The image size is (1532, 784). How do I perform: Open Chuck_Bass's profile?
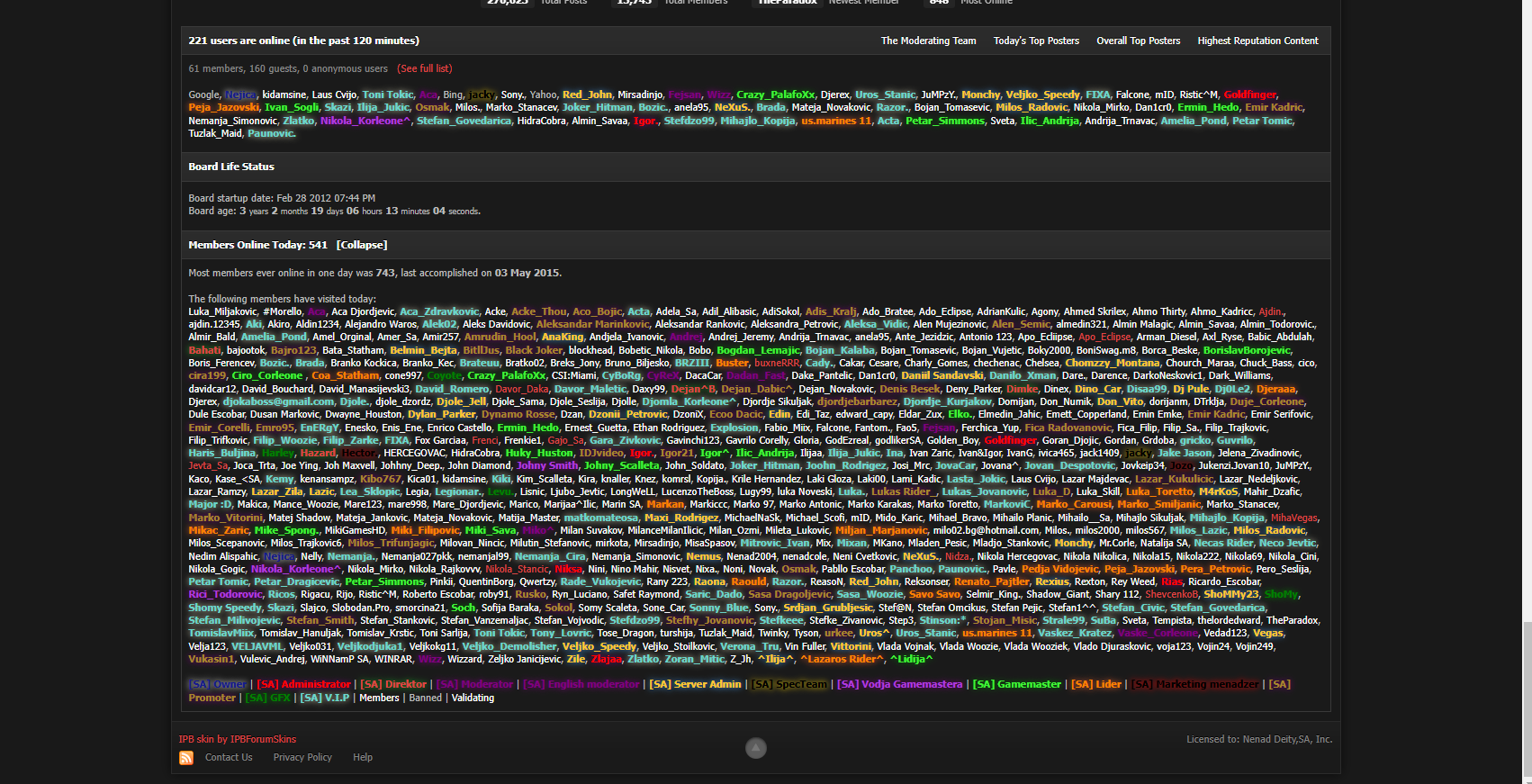tap(1266, 363)
